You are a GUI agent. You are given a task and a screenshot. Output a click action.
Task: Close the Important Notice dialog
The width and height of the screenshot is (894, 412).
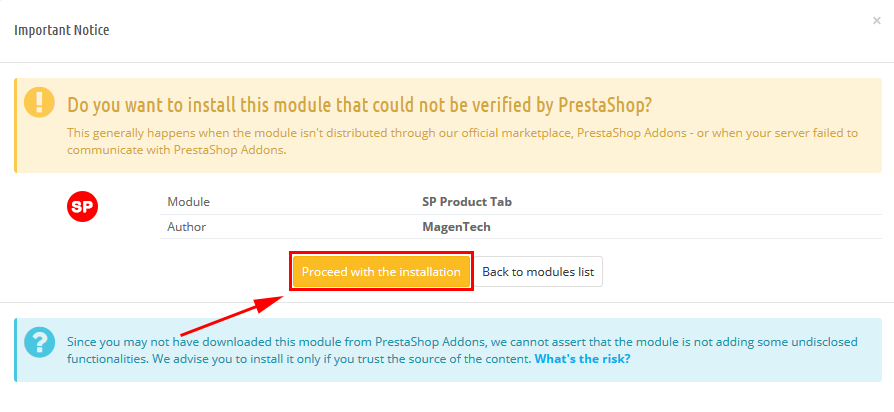(x=876, y=21)
